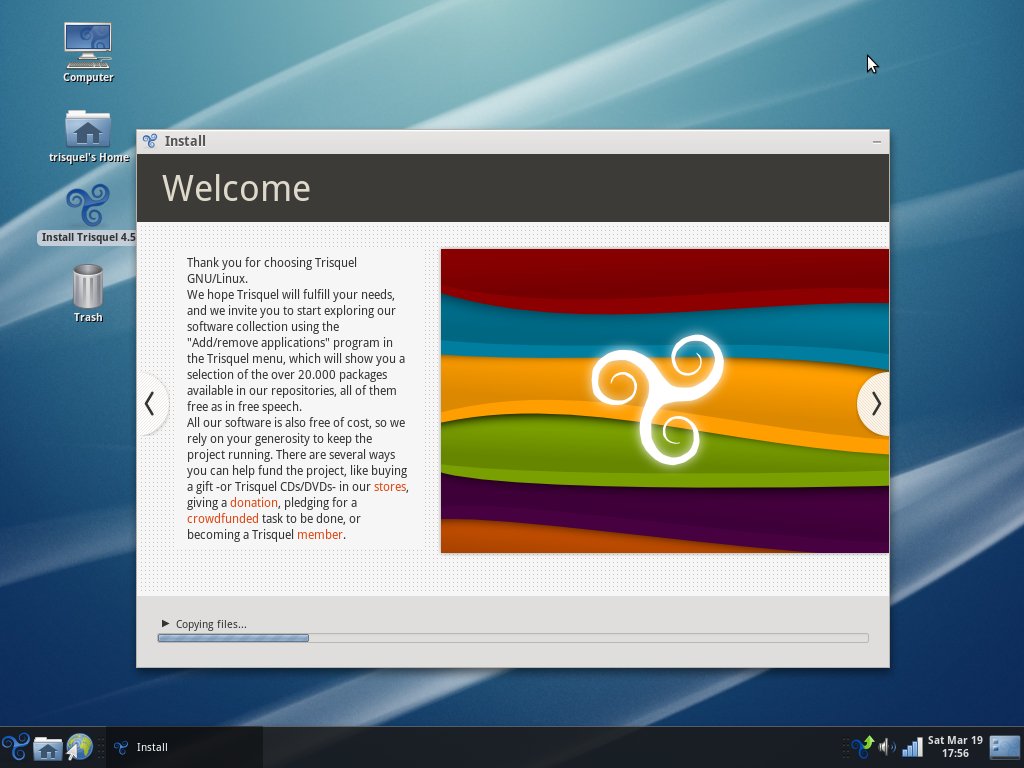Follow the donation link
The width and height of the screenshot is (1024, 768).
pos(253,503)
